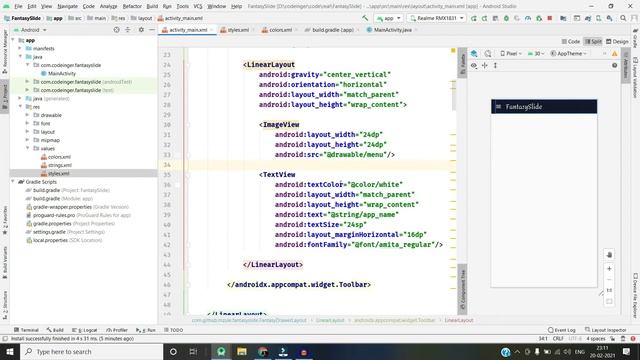
Task: Open the AppTheme dropdown
Action: pos(569,53)
